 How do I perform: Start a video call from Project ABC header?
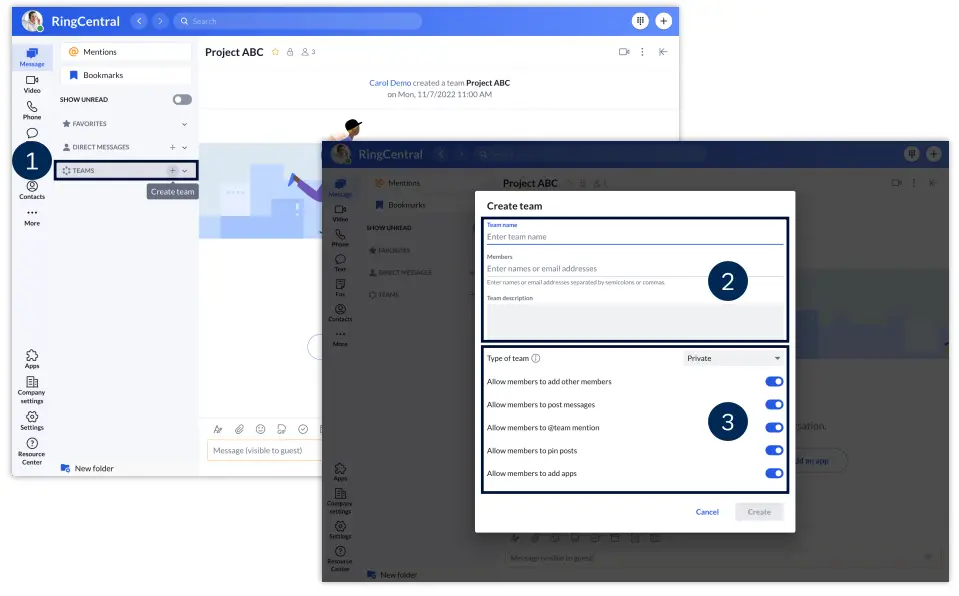[x=624, y=52]
